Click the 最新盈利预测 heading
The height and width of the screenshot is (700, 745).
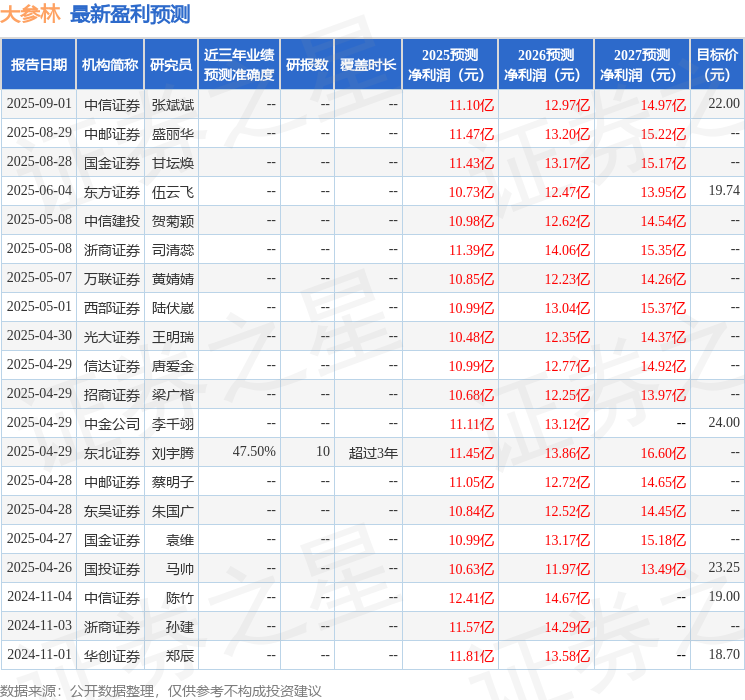click(130, 14)
